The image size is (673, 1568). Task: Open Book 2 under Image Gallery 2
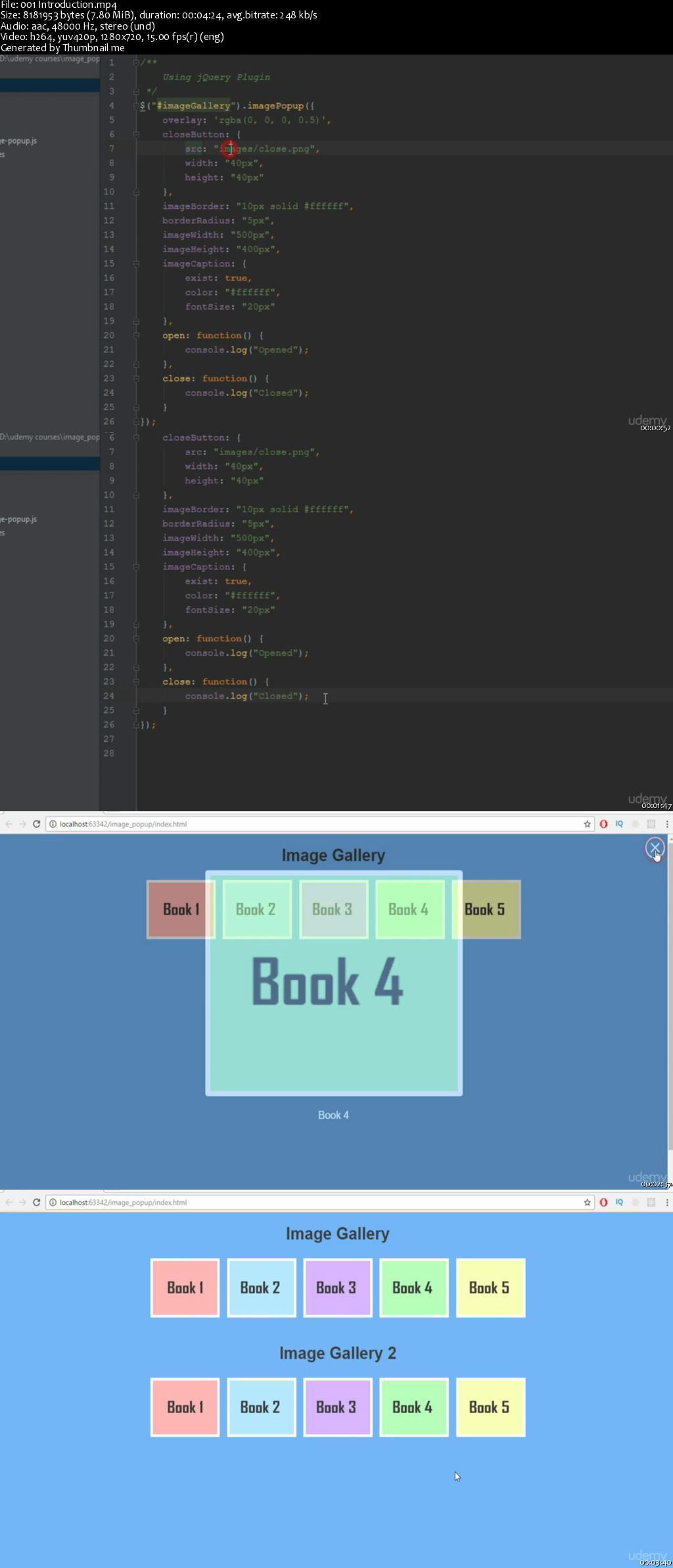point(261,1407)
